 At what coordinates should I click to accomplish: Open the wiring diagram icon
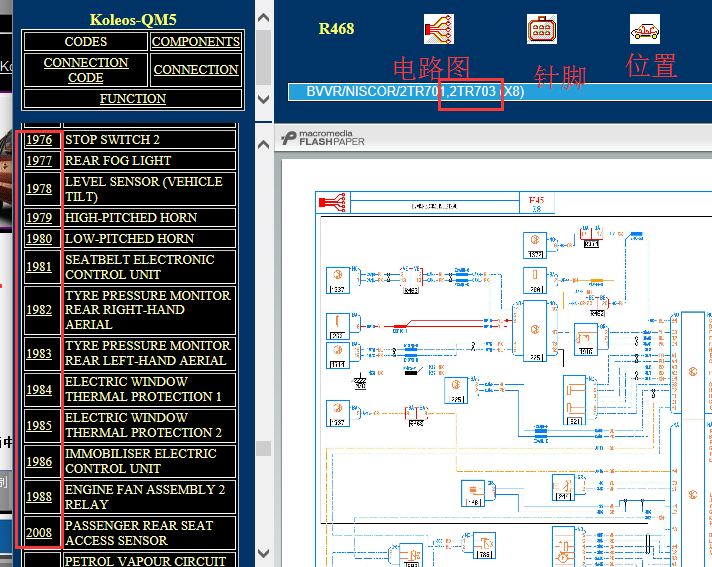(x=439, y=29)
